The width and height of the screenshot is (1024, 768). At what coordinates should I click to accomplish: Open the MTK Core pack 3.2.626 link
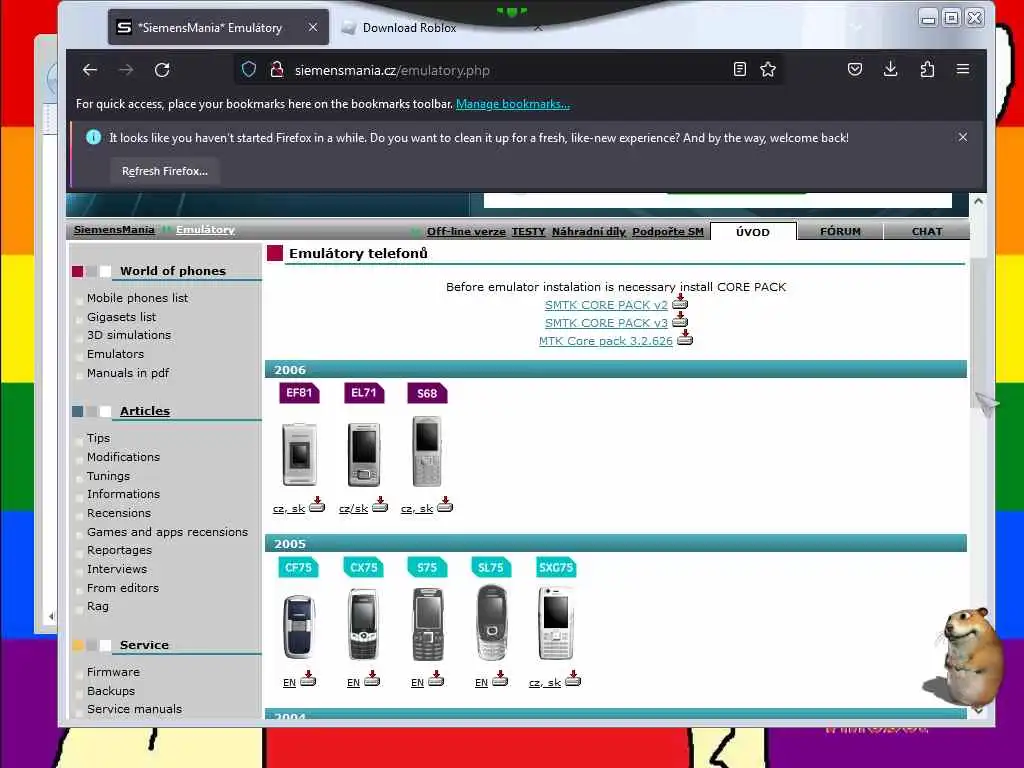pos(605,341)
